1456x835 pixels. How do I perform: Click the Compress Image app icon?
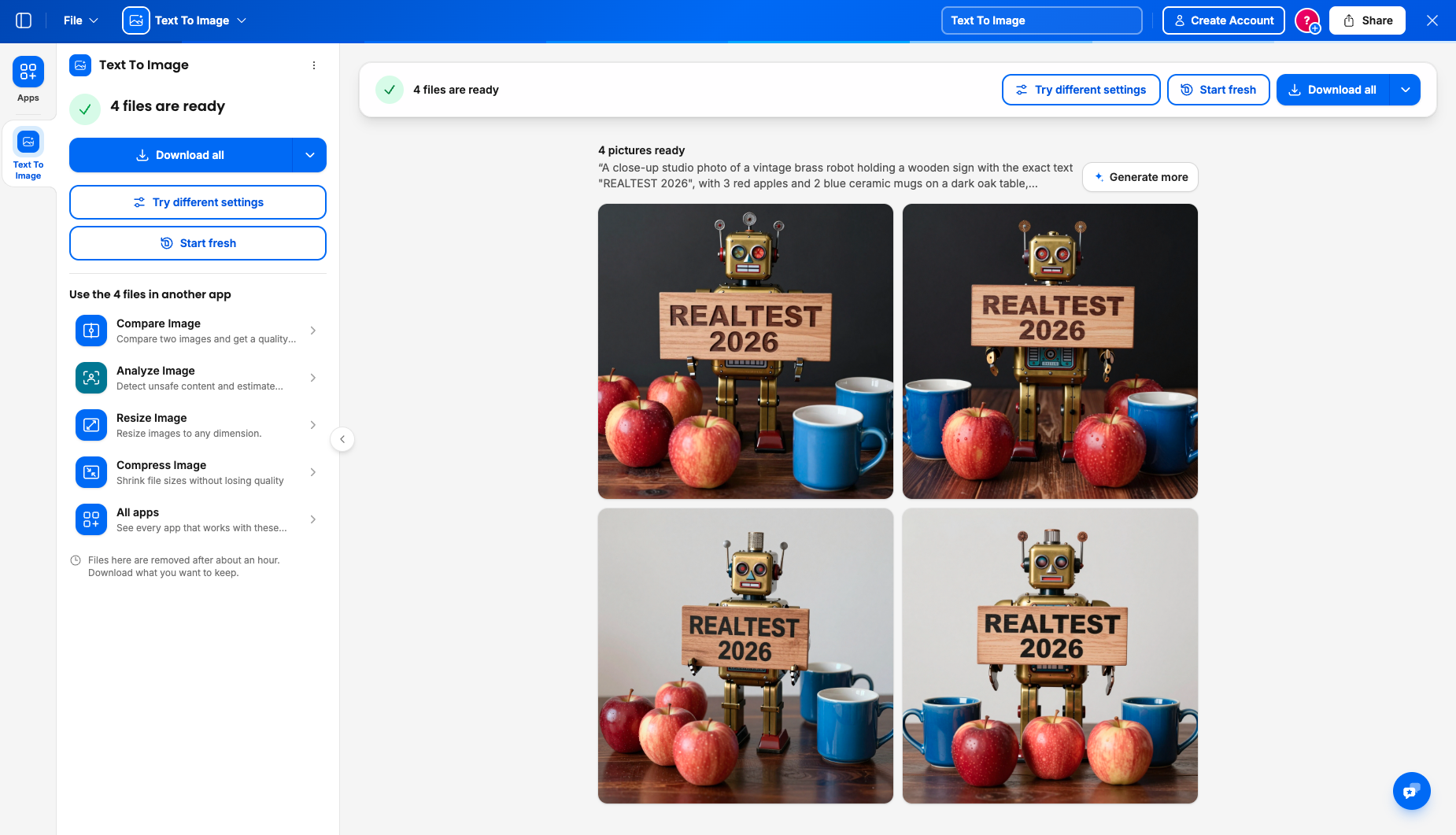point(91,472)
